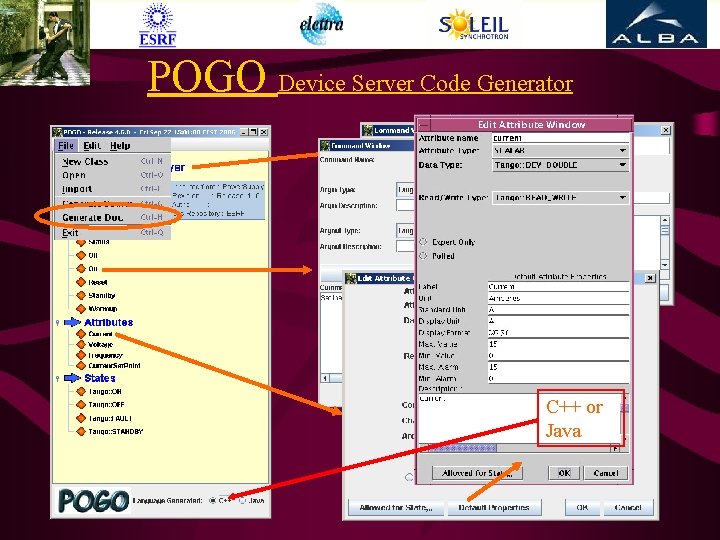This screenshot has width=720, height=540.
Task: Click the Voltage attribute diamond icon
Action: click(81, 344)
